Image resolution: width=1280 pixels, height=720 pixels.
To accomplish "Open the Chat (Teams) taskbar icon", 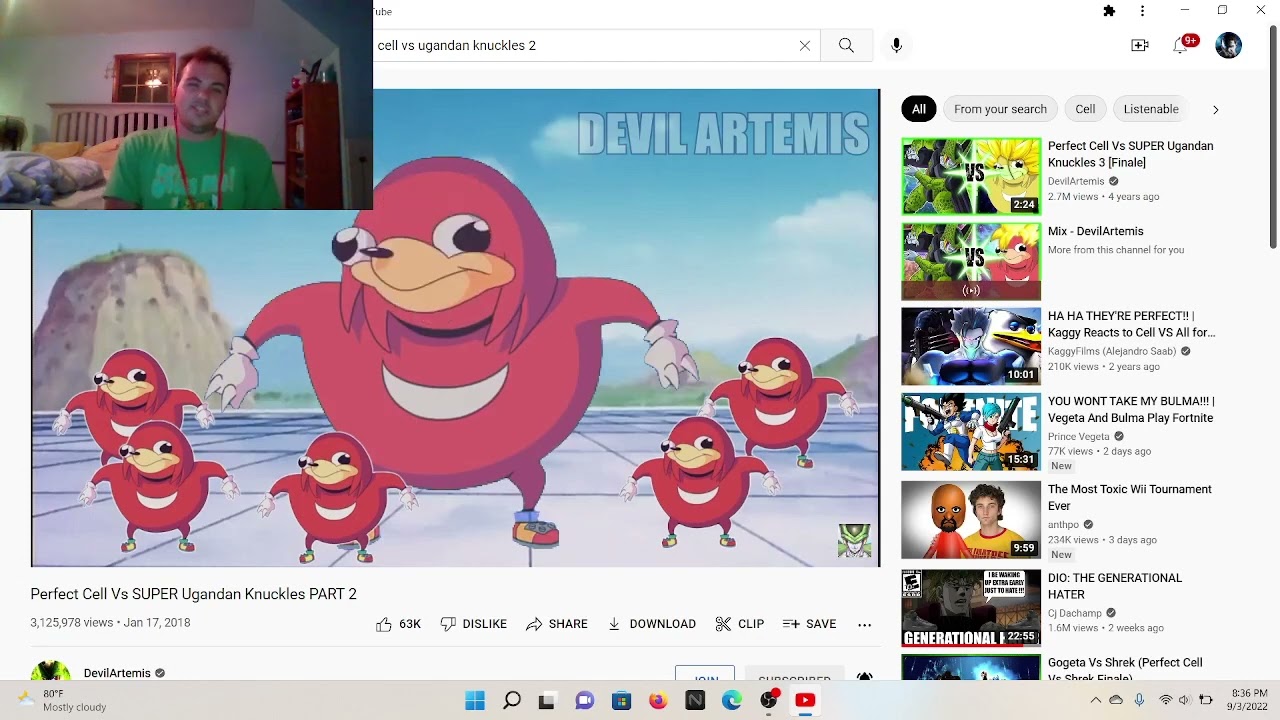I will click(584, 701).
